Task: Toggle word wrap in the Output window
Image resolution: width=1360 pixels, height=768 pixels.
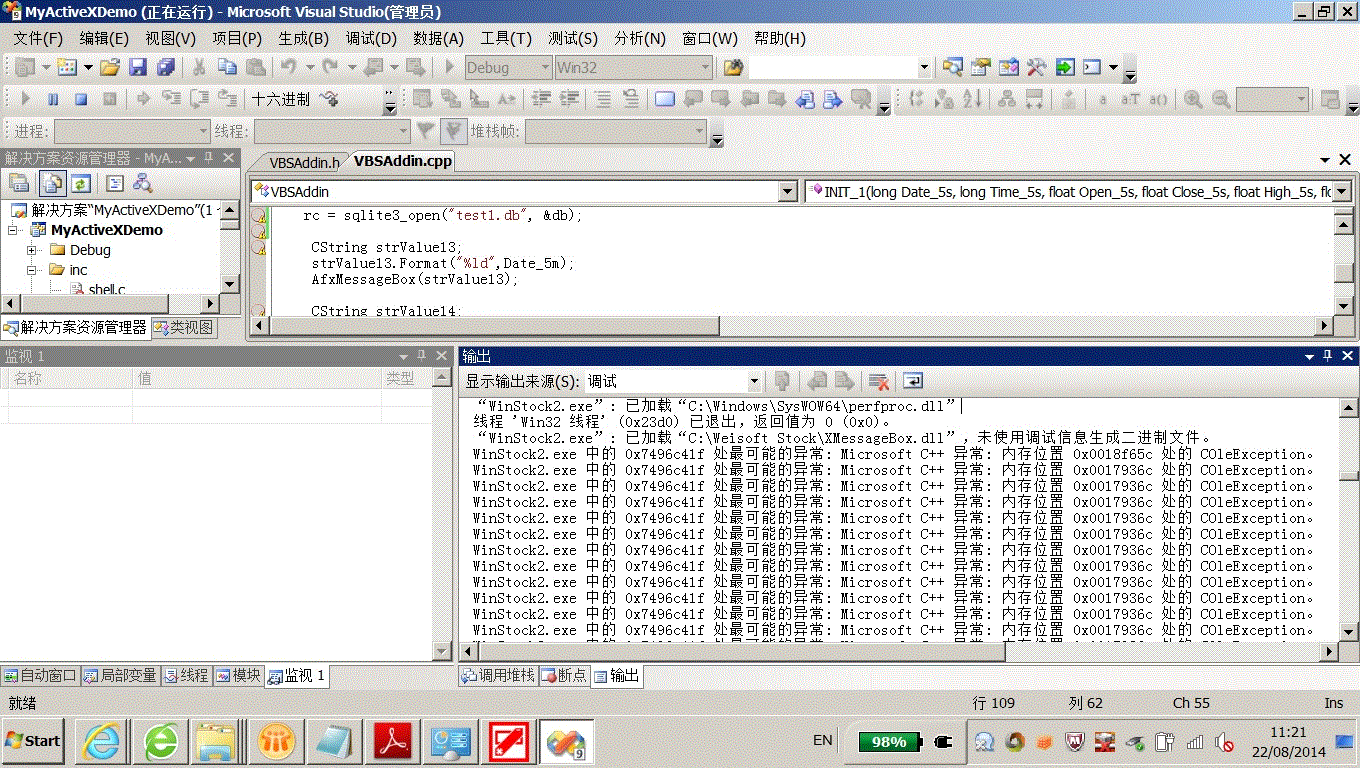Action: click(912, 381)
